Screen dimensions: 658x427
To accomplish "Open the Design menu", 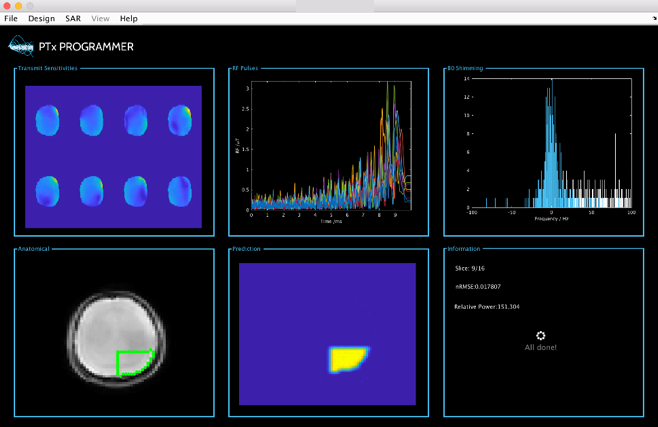I will pyautogui.click(x=41, y=18).
